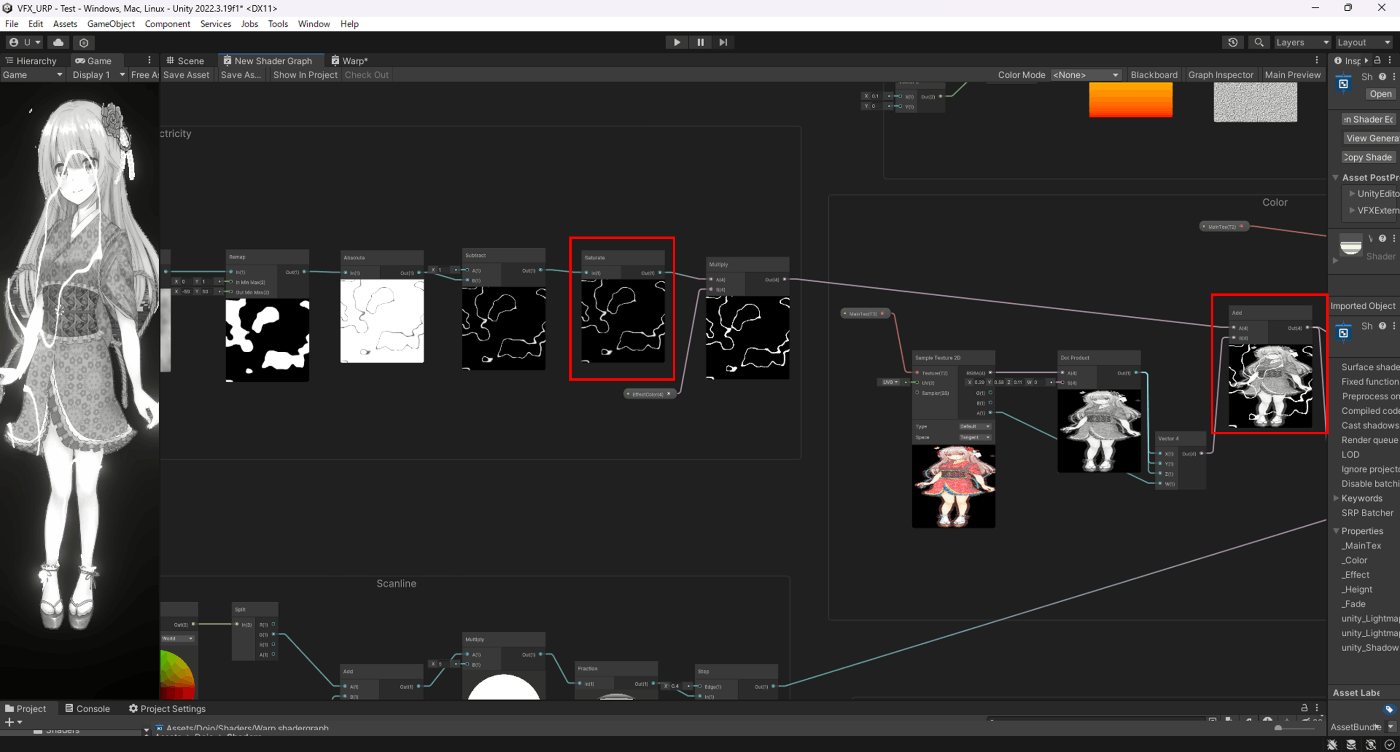Open the Layers dropdown

[1301, 43]
